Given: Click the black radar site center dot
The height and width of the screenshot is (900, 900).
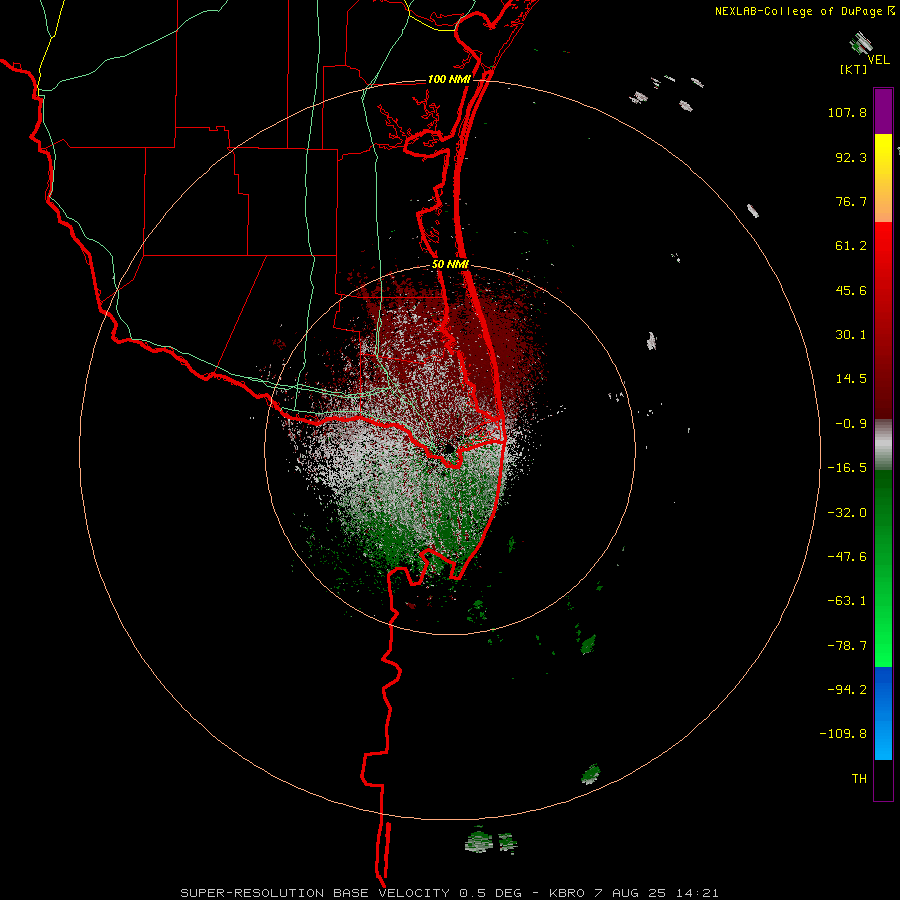Looking at the screenshot, I should coord(448,448).
